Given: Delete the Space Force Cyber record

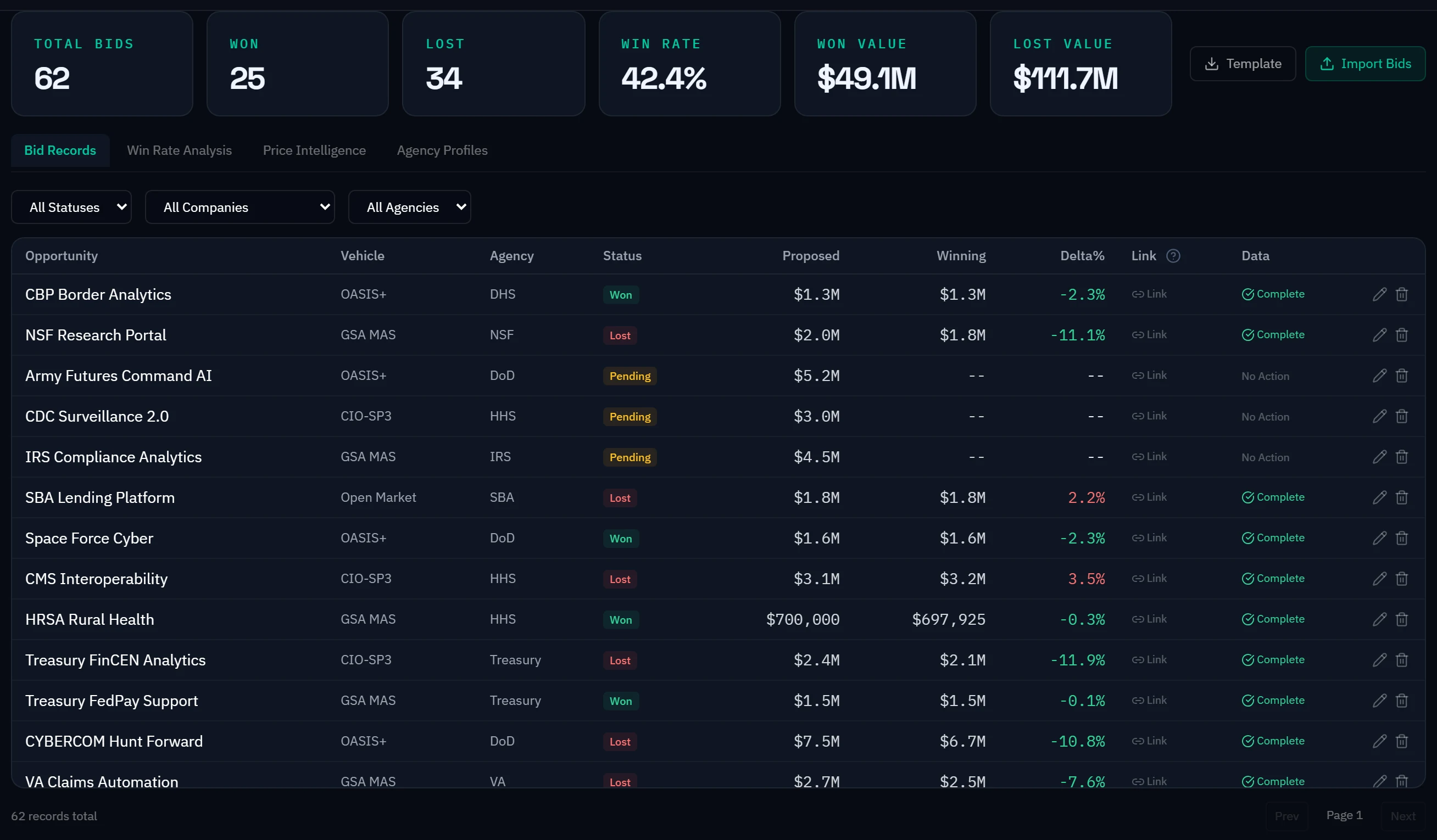Looking at the screenshot, I should pyautogui.click(x=1402, y=538).
